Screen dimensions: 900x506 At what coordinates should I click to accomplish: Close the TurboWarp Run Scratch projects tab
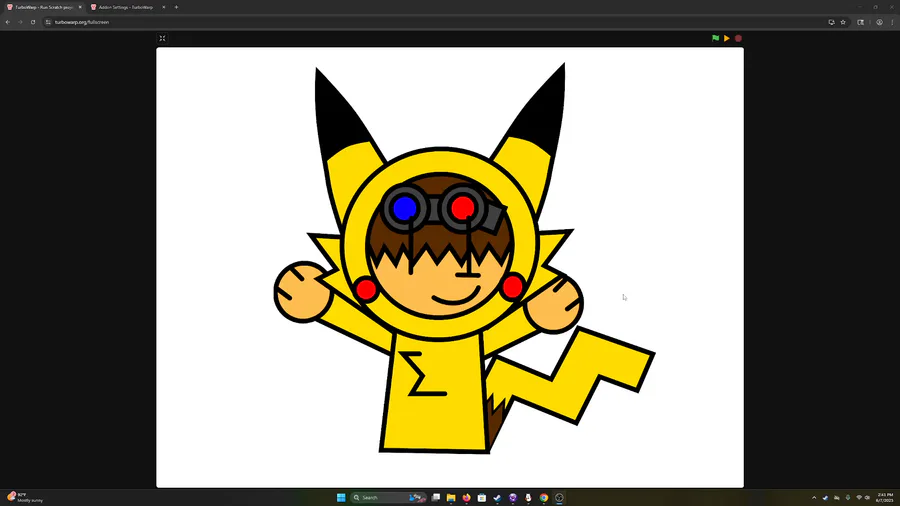coord(80,7)
